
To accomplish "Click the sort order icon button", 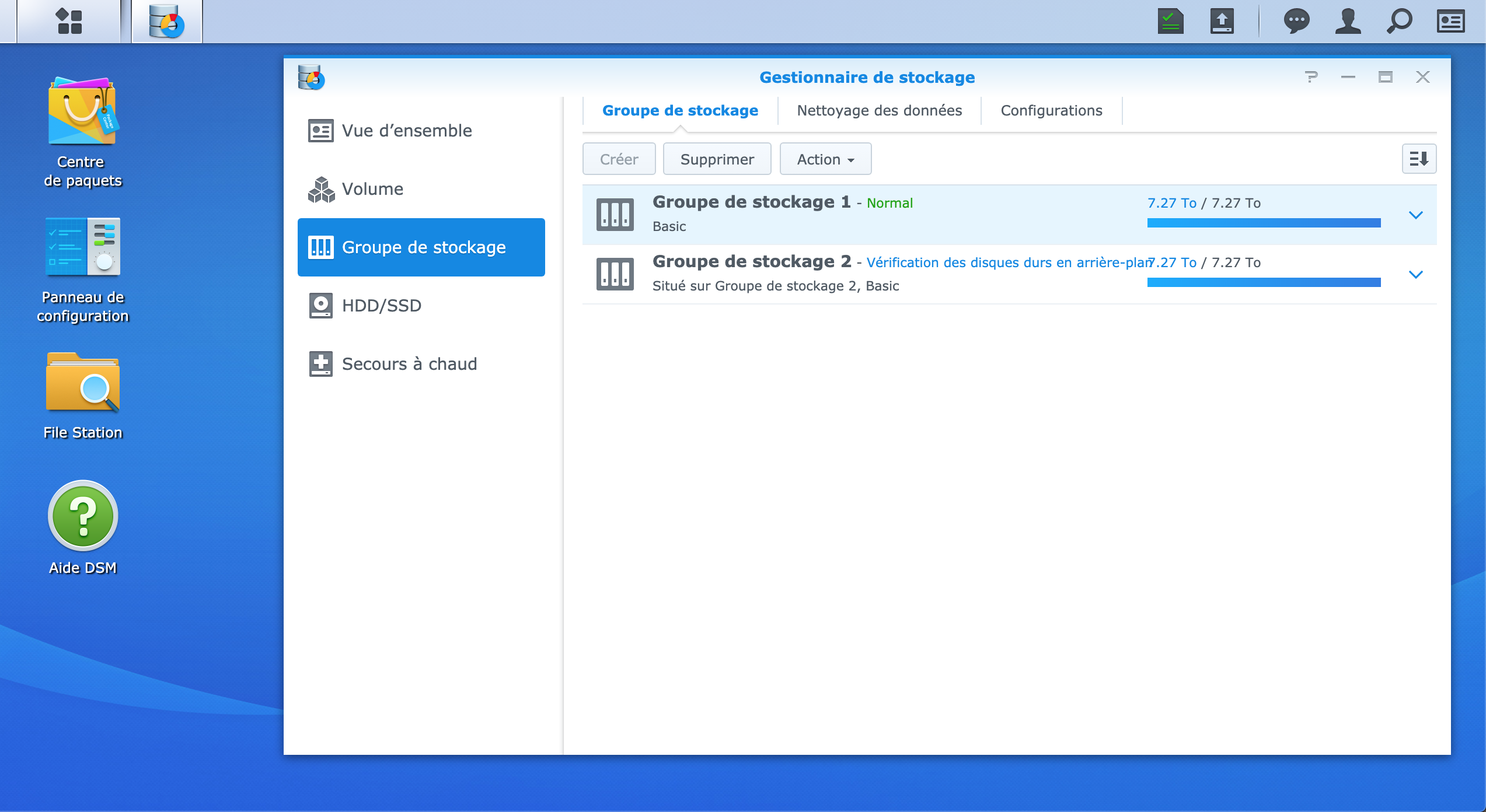I will click(1419, 159).
